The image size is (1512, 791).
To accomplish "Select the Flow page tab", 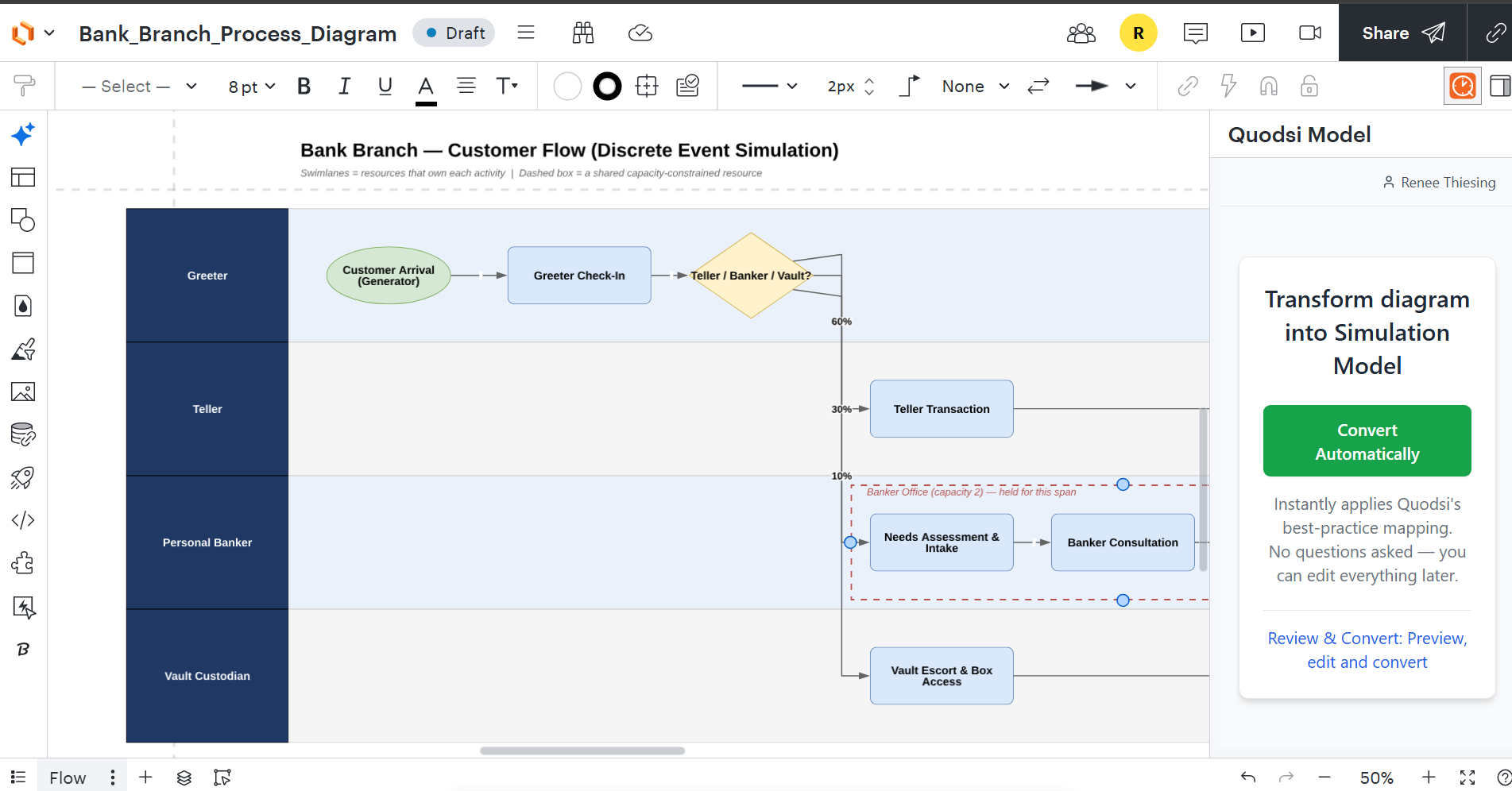I will click(68, 777).
